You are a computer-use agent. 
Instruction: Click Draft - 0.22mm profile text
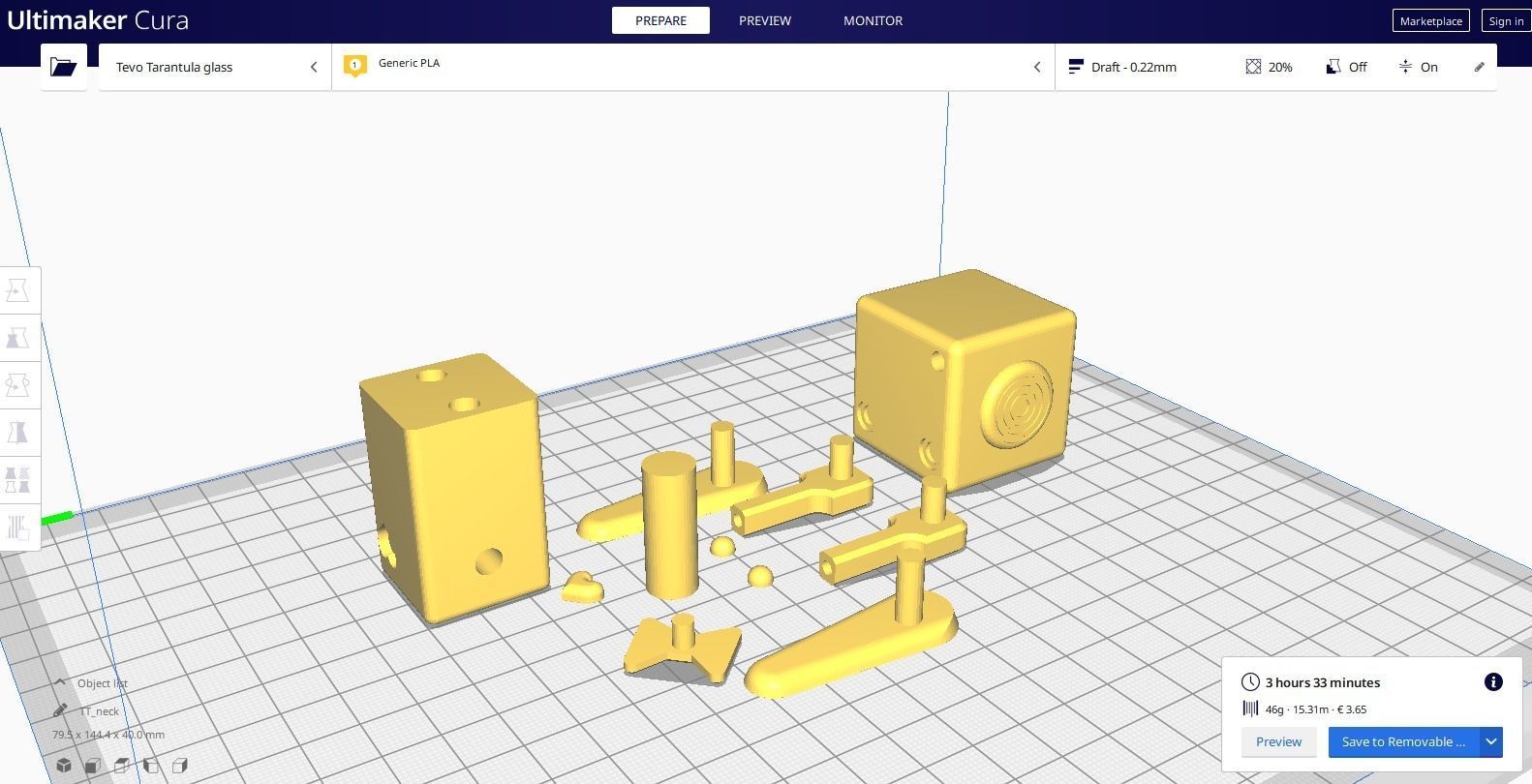tap(1134, 67)
